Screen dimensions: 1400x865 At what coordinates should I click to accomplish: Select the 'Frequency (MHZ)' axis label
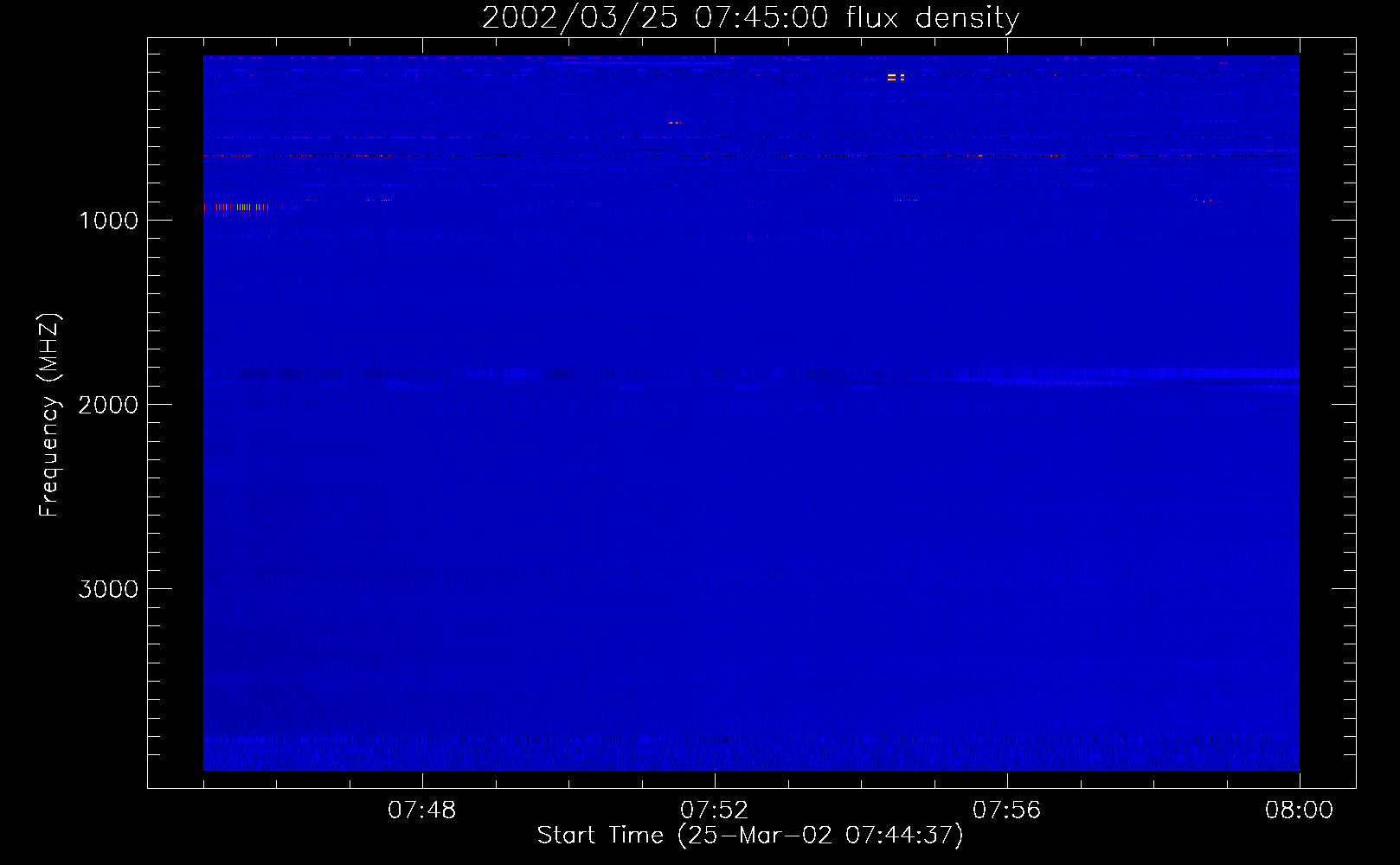tap(49, 415)
